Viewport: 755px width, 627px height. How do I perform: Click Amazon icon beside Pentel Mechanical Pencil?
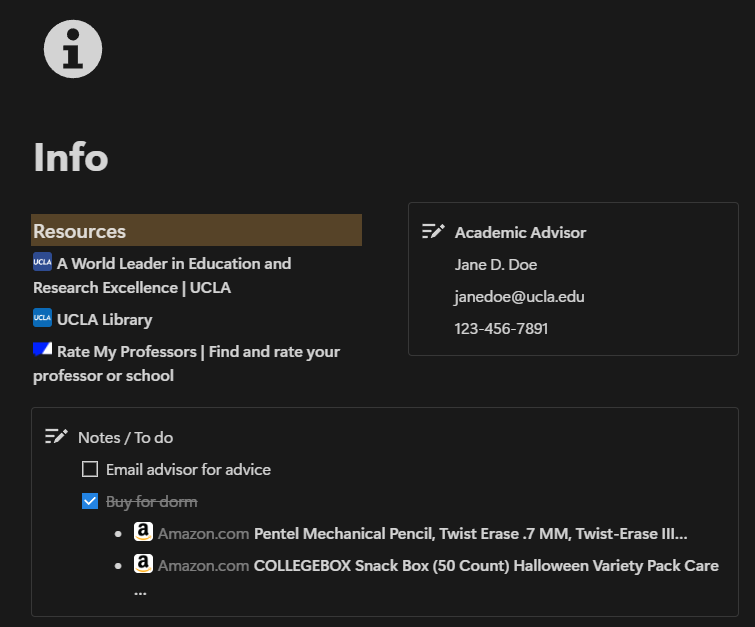click(143, 533)
